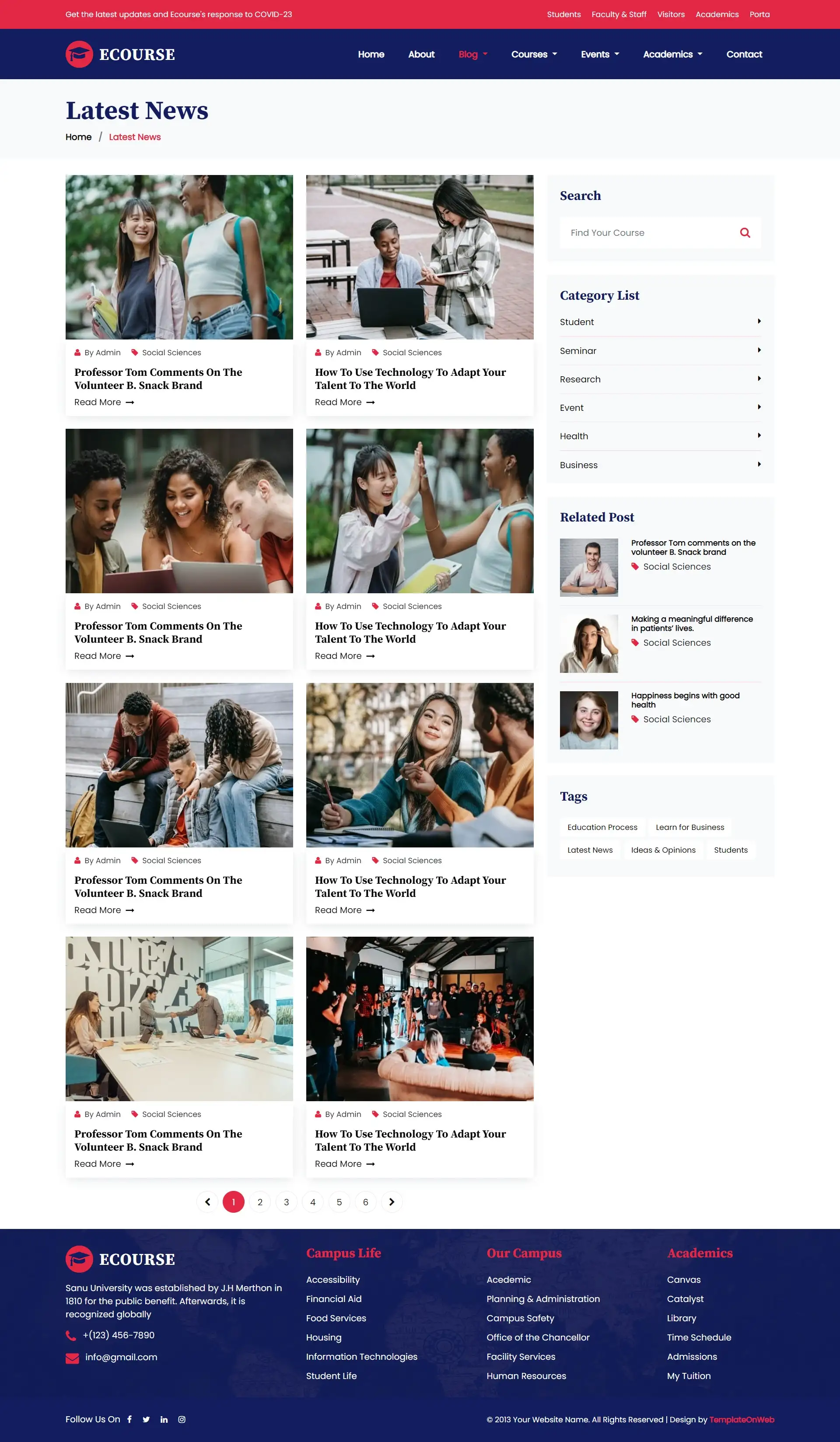Click Library in Academics footer
840x1442 pixels.
pyautogui.click(x=681, y=1318)
